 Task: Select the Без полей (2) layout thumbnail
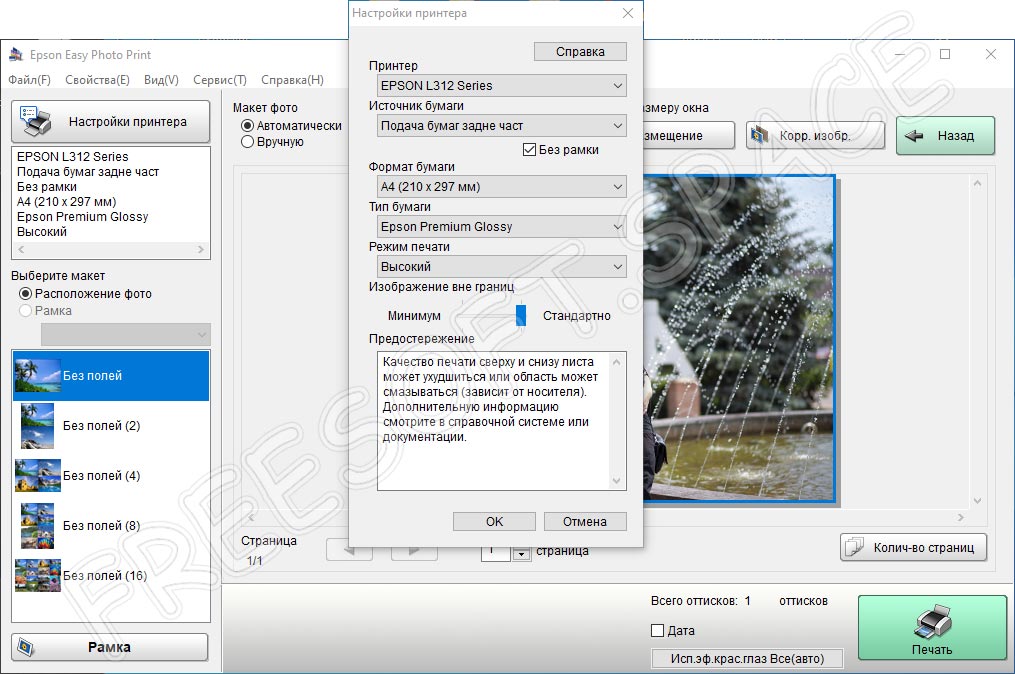(37, 425)
